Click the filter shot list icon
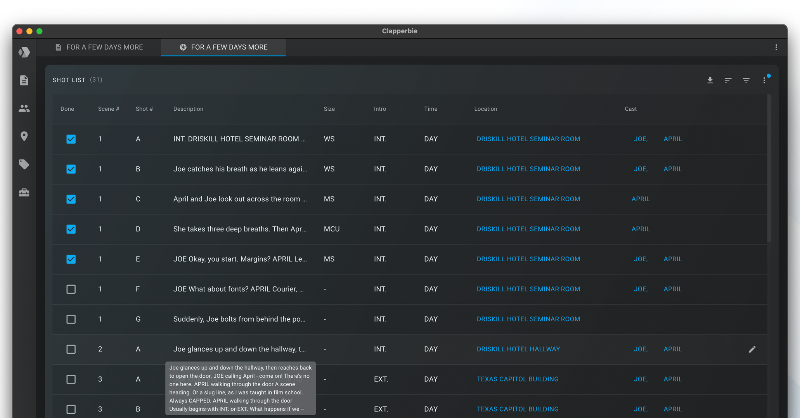The width and height of the screenshot is (800, 418). [x=746, y=80]
